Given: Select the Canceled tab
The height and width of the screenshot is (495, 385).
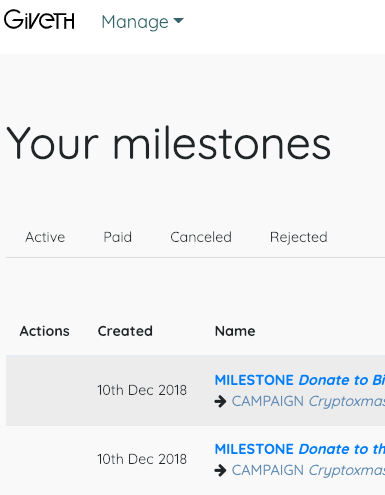Looking at the screenshot, I should click(201, 237).
